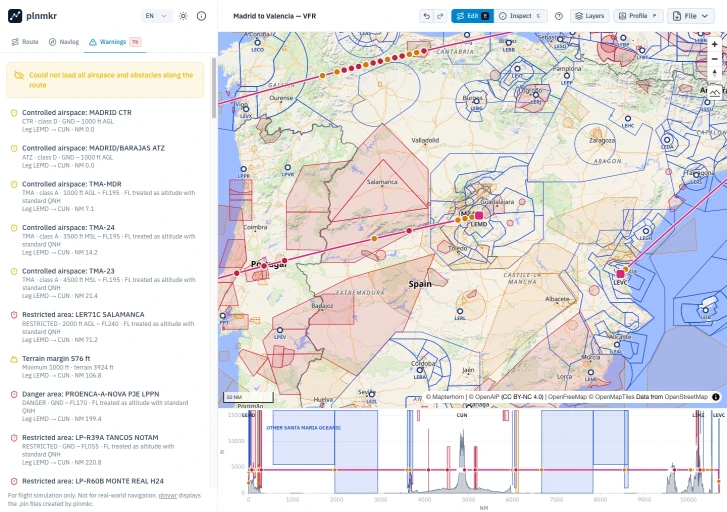Click the warnings list scrollbar
Image resolution: width=727 pixels, height=512 pixels.
point(213,88)
